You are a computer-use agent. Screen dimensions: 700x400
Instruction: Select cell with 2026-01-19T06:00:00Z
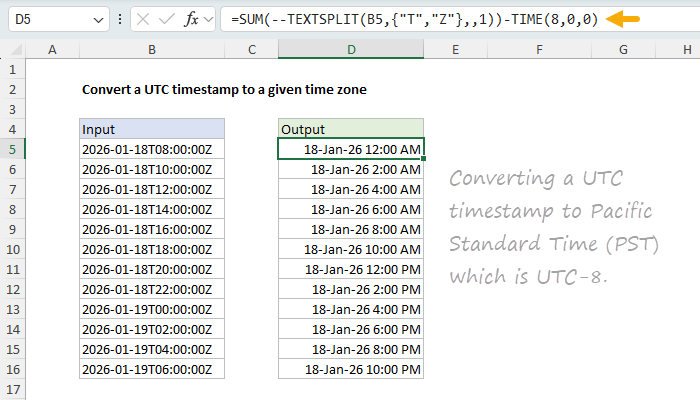point(152,369)
